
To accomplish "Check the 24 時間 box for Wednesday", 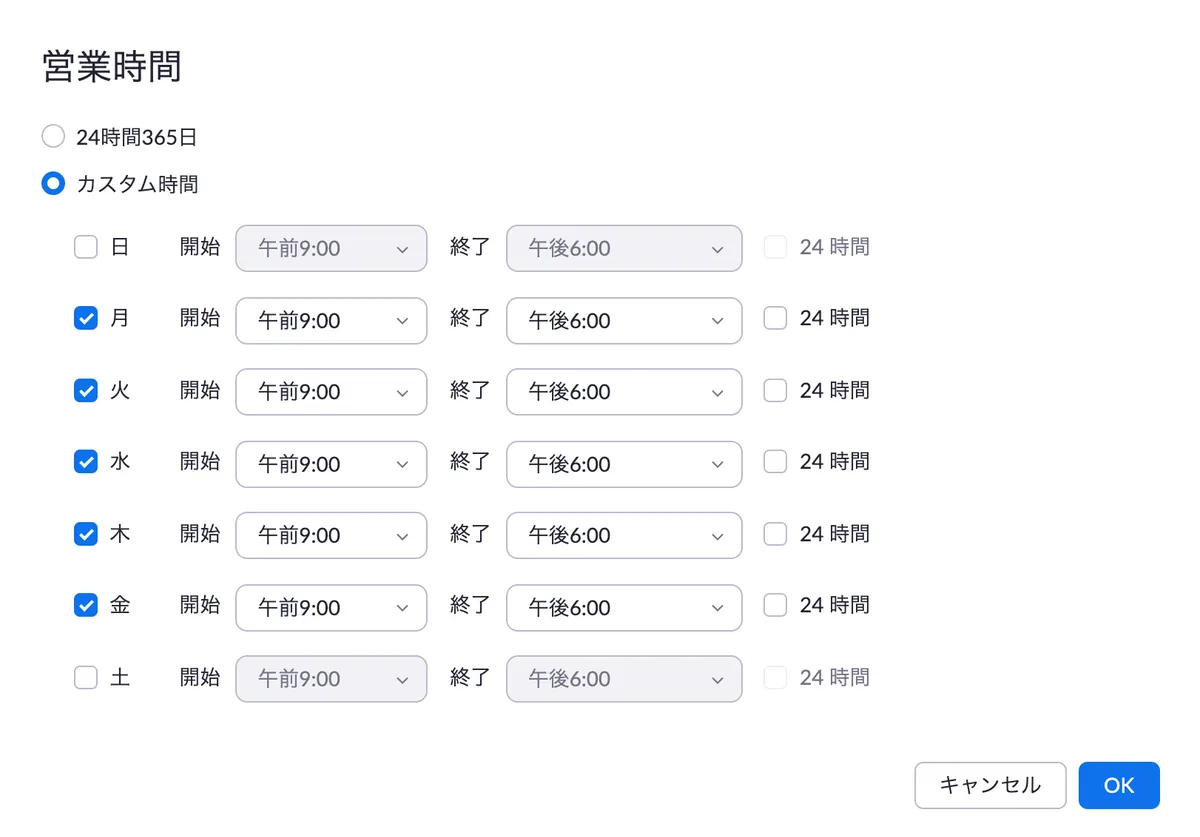I will pos(775,462).
